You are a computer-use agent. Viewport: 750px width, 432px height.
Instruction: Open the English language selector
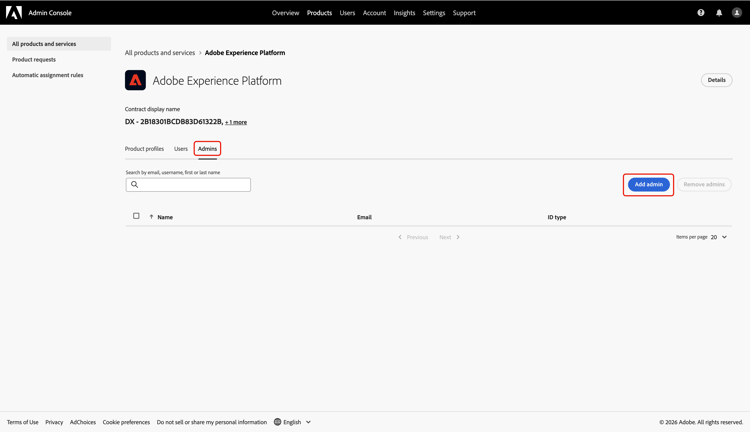(292, 422)
